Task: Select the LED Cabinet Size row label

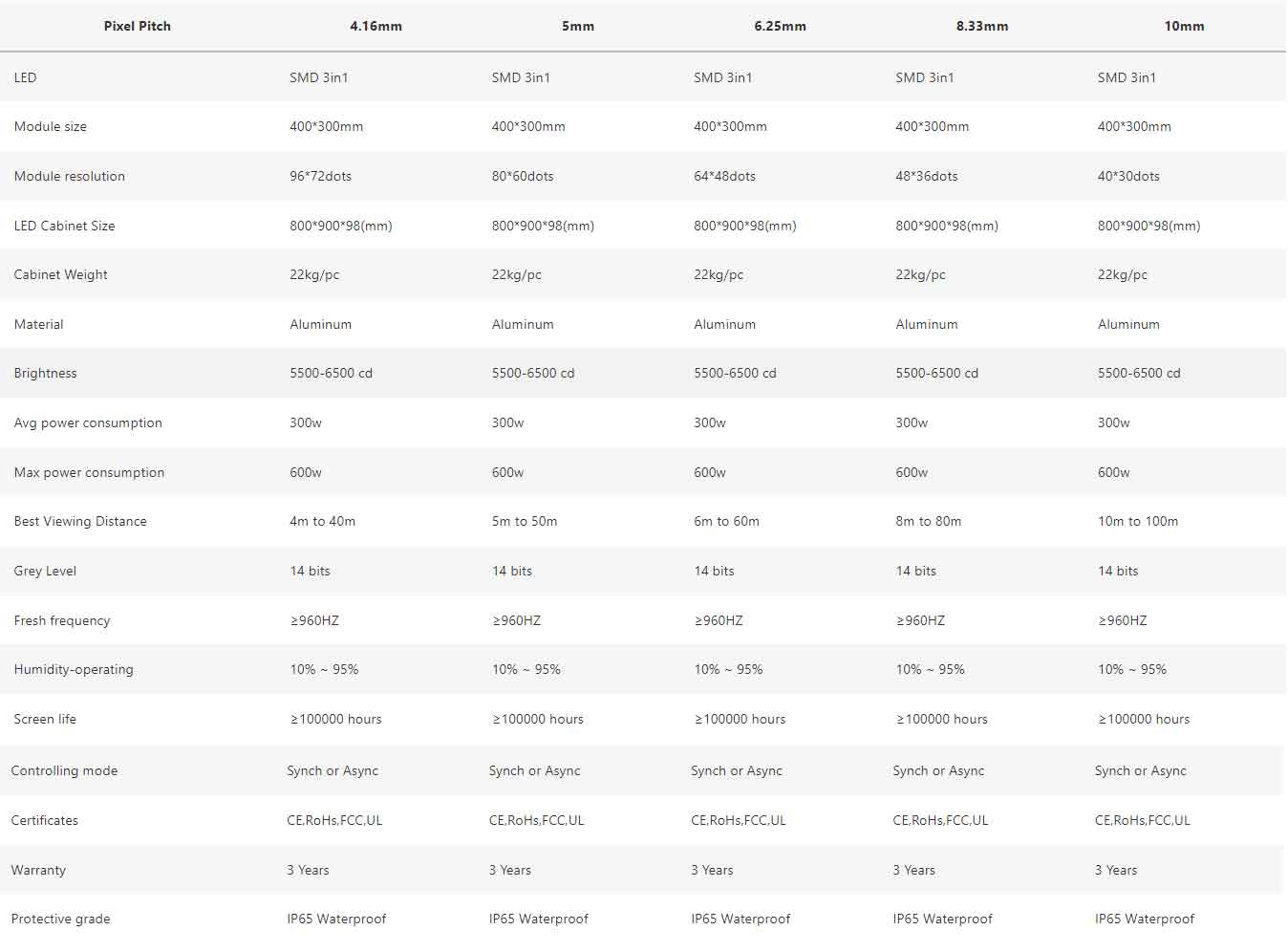Action: click(x=64, y=227)
